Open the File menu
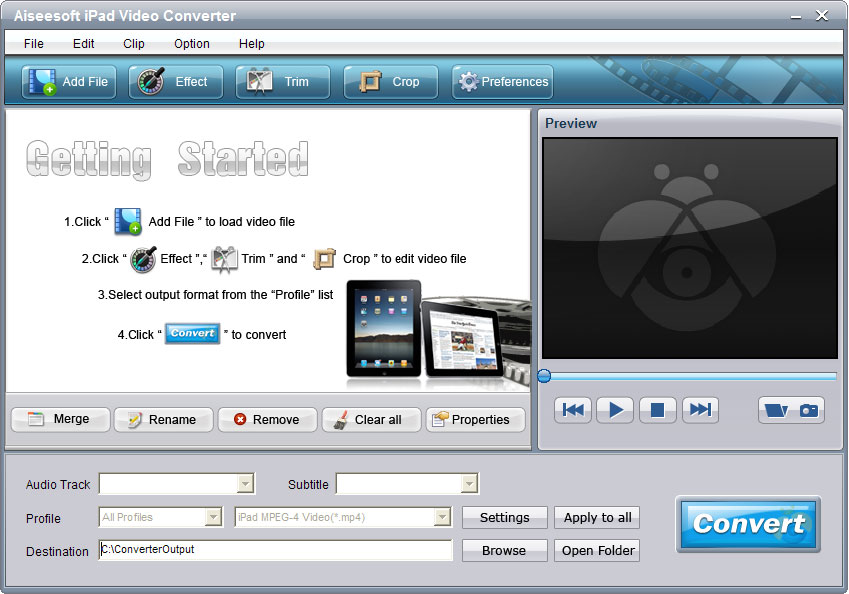Screen dimensions: 849x594 [34, 43]
